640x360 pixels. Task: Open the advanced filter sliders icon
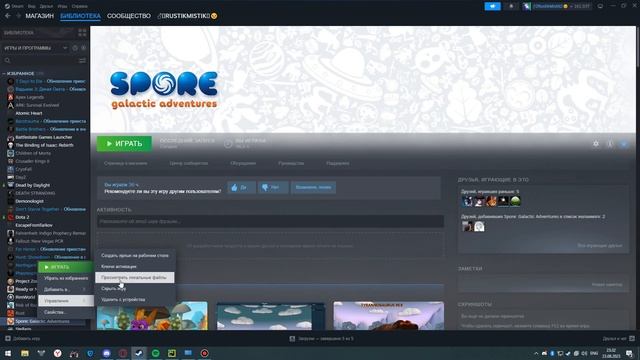82,60
